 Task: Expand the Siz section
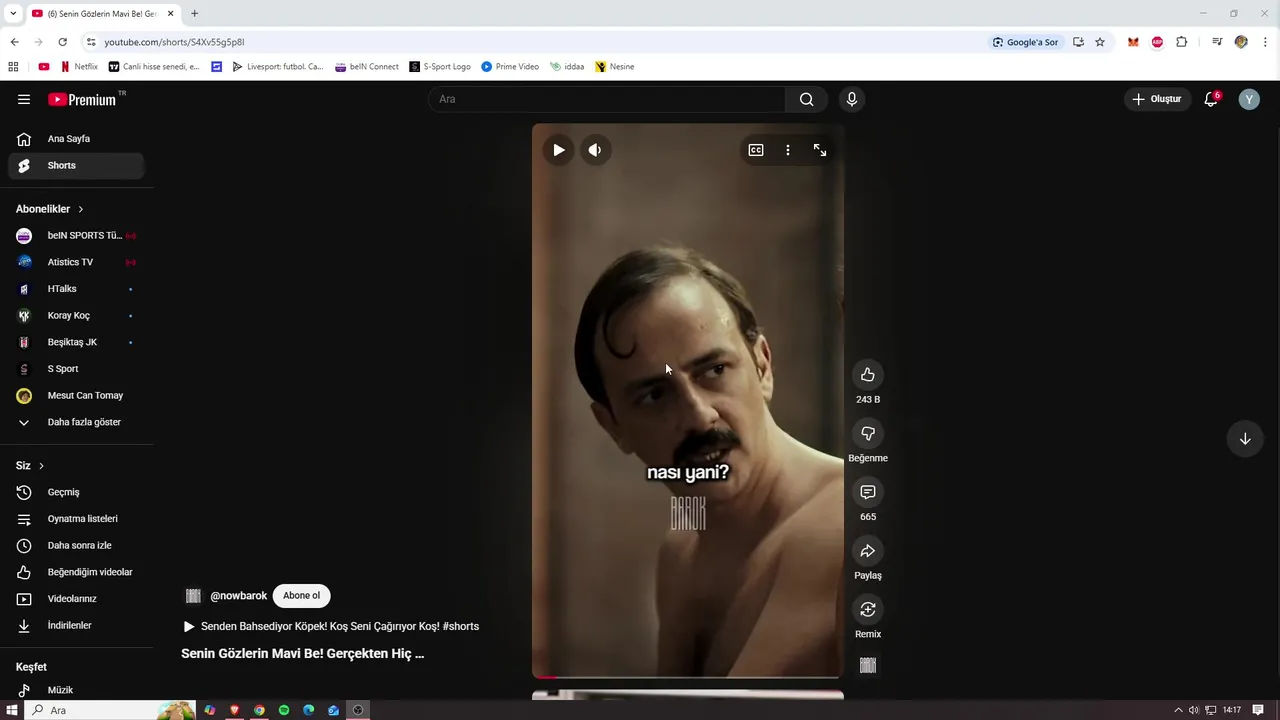point(30,466)
